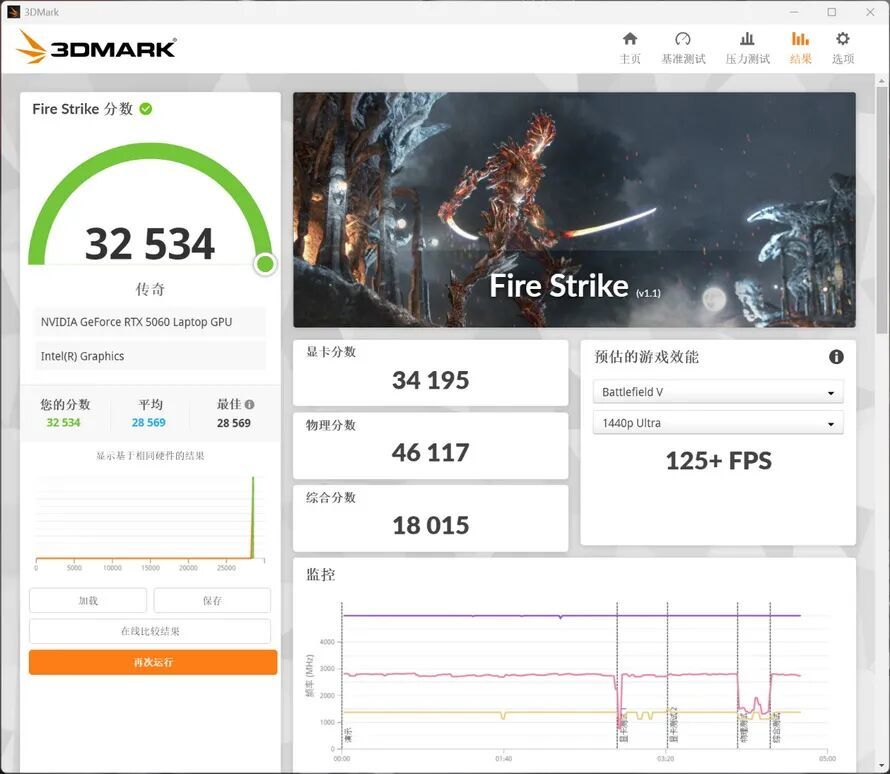Click green validation checkmark beside Fire Strike
Image resolution: width=890 pixels, height=774 pixels.
[146, 108]
